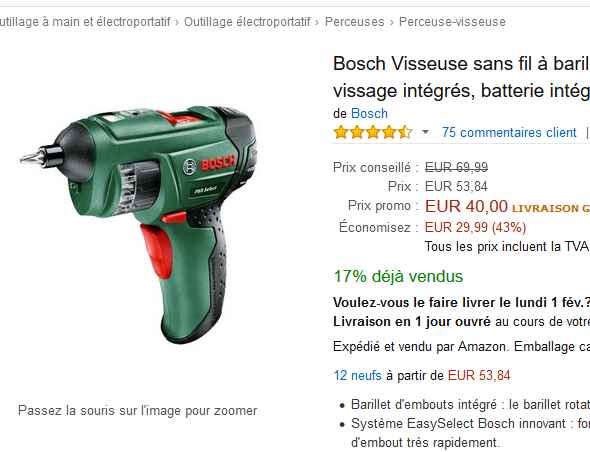Open the 12 neufs offers link
Viewport: 590px width, 452px height.
[357, 375]
